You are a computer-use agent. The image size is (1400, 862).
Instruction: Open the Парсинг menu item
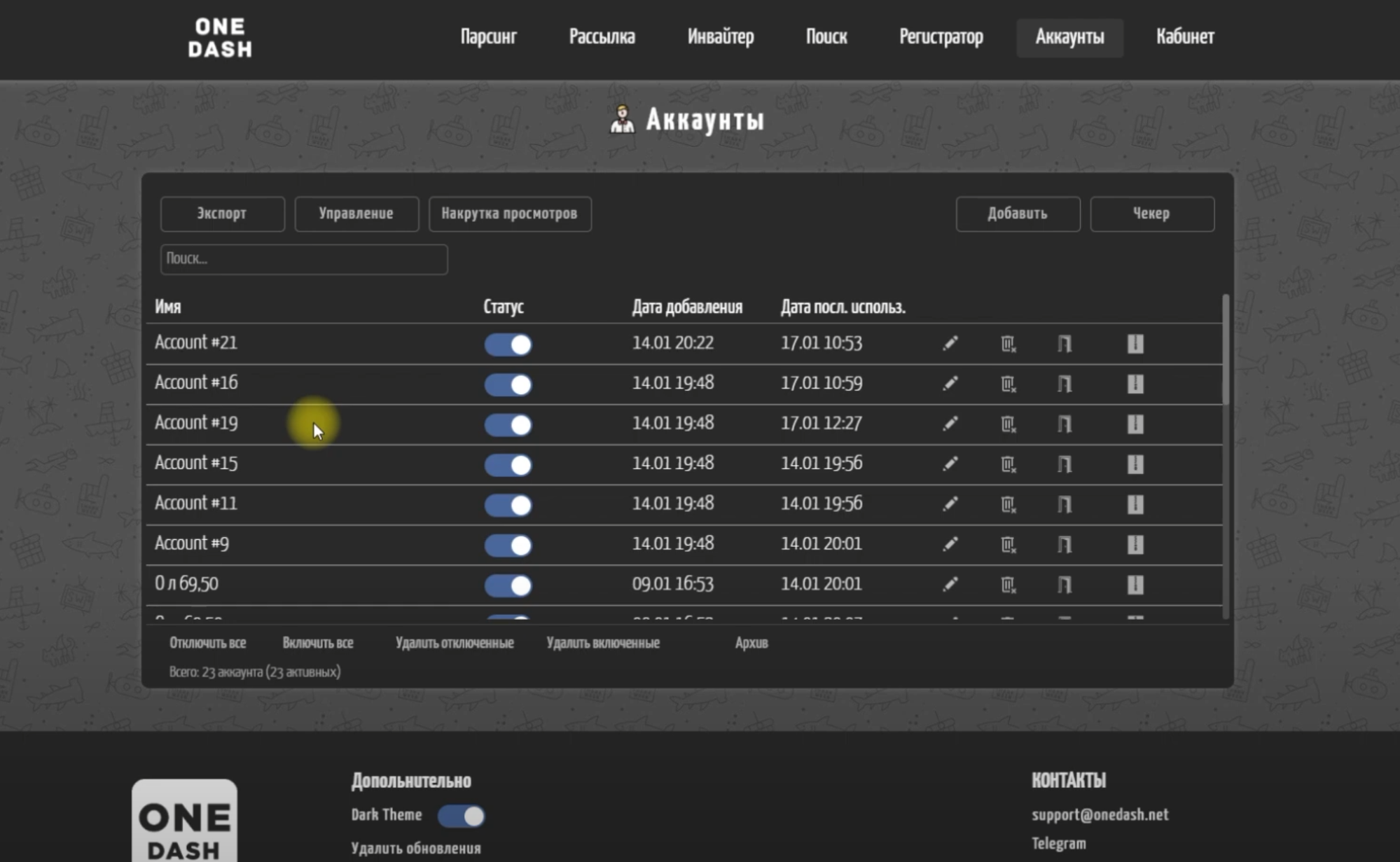pos(488,37)
